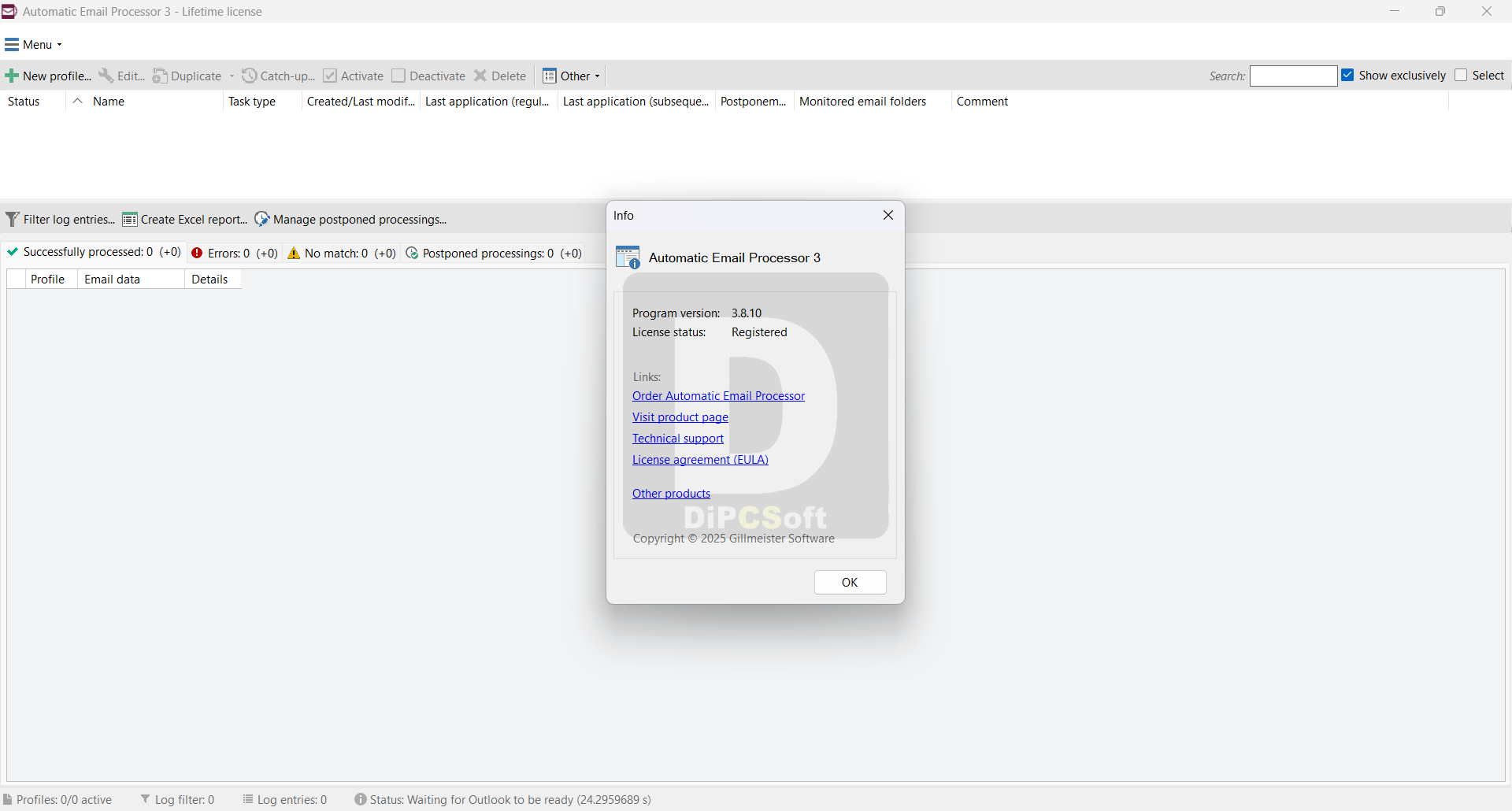
Task: Click the Comment column header
Action: click(1199, 101)
